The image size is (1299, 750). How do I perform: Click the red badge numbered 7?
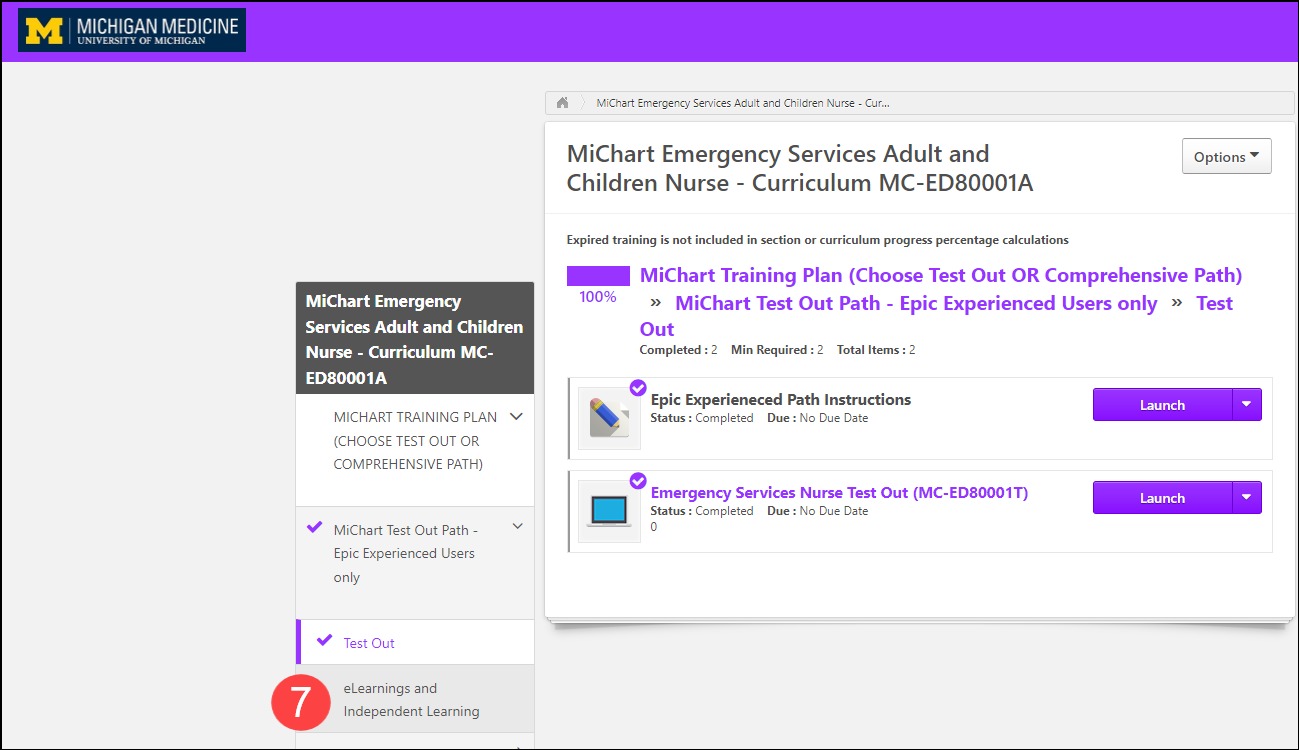(x=301, y=702)
